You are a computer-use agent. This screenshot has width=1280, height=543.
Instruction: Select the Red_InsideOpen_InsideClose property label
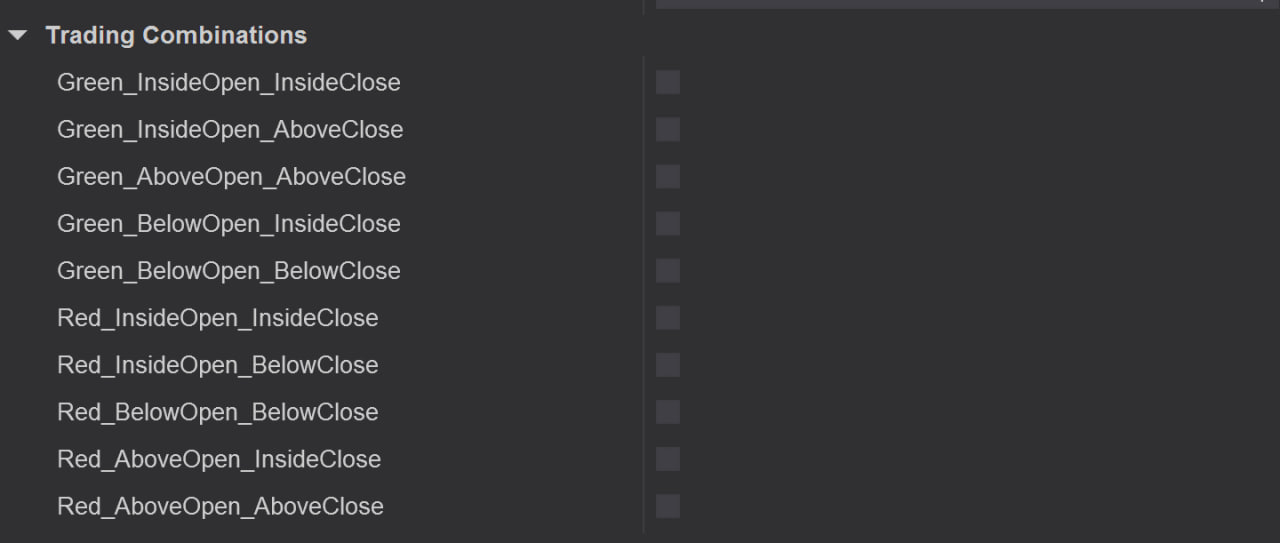217,318
